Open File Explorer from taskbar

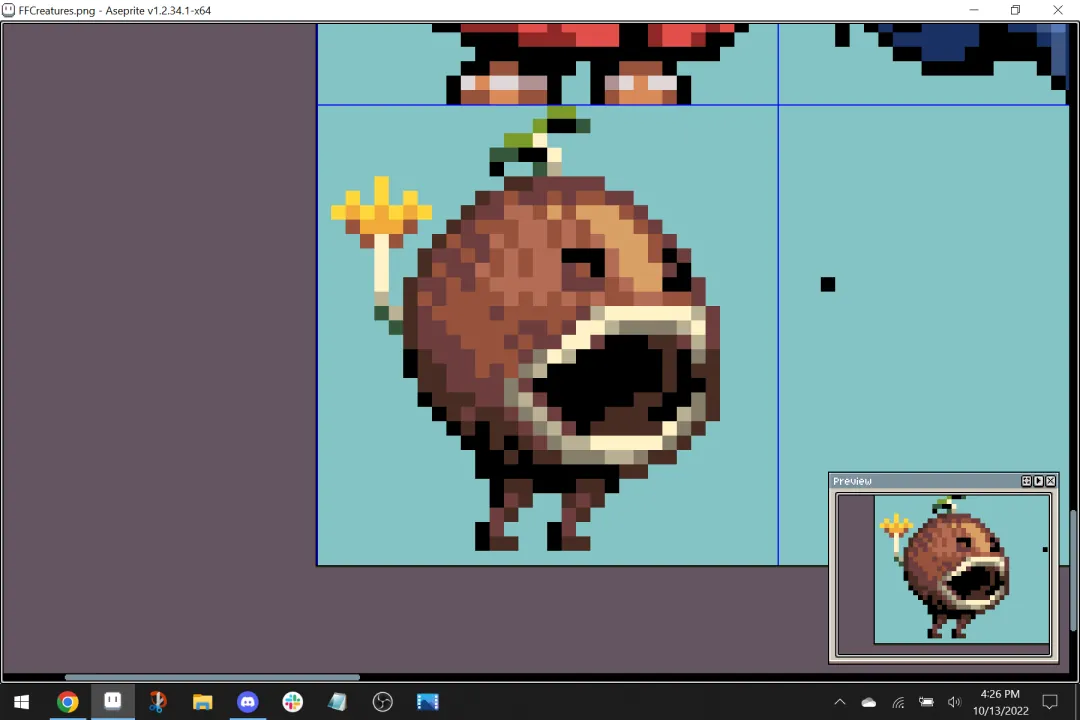pos(202,702)
